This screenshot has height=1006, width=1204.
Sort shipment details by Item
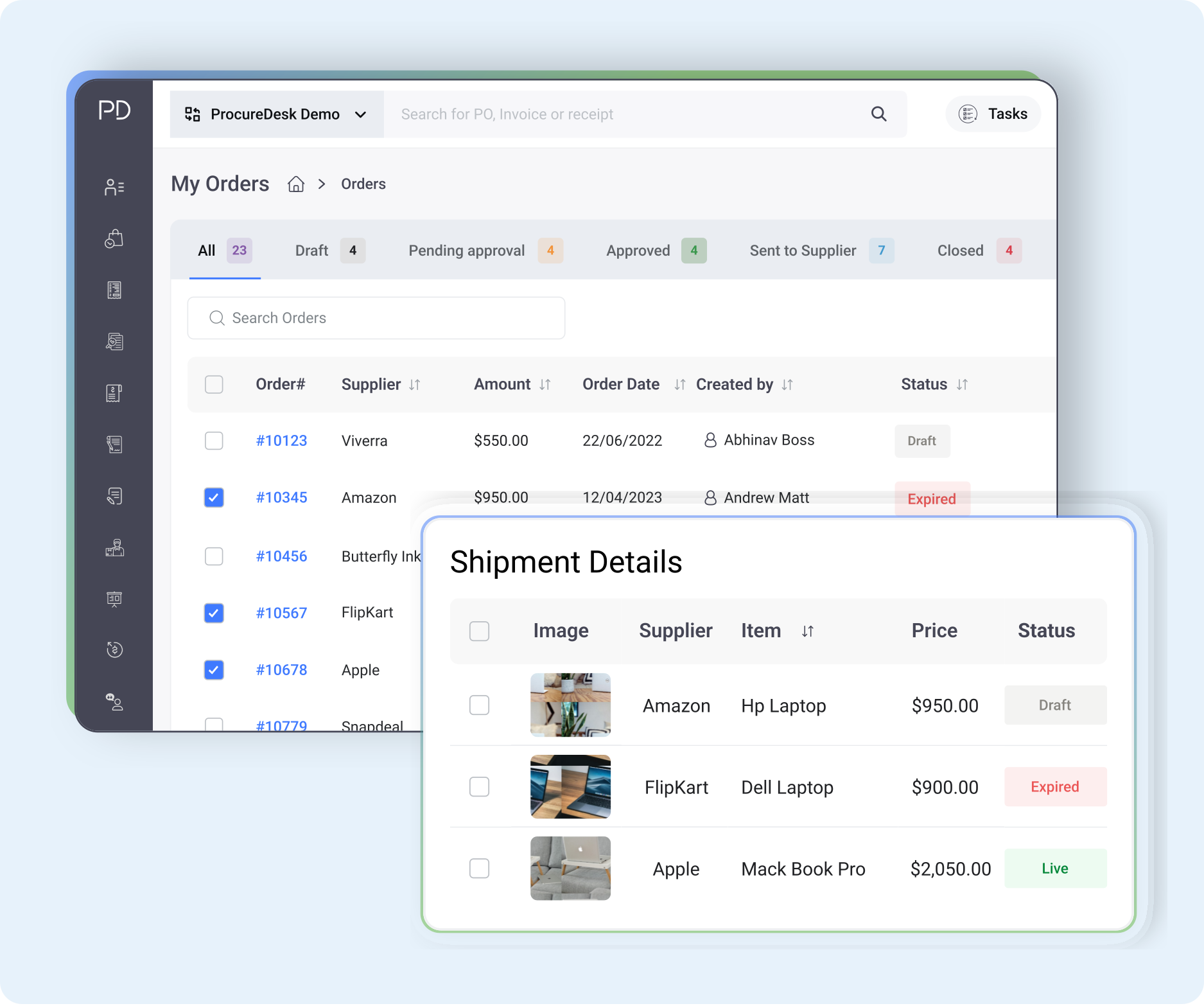point(808,631)
